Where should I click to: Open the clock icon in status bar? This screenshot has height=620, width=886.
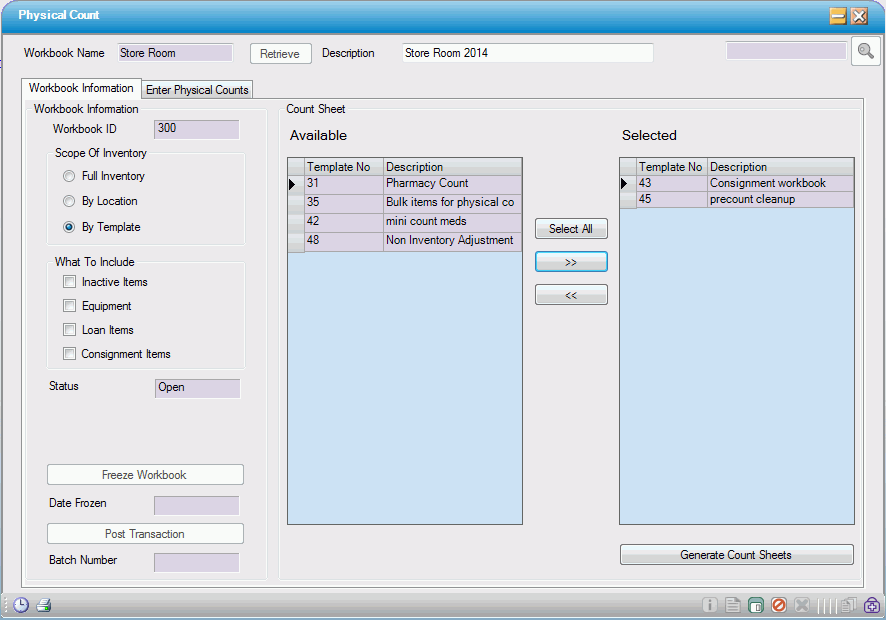21,605
